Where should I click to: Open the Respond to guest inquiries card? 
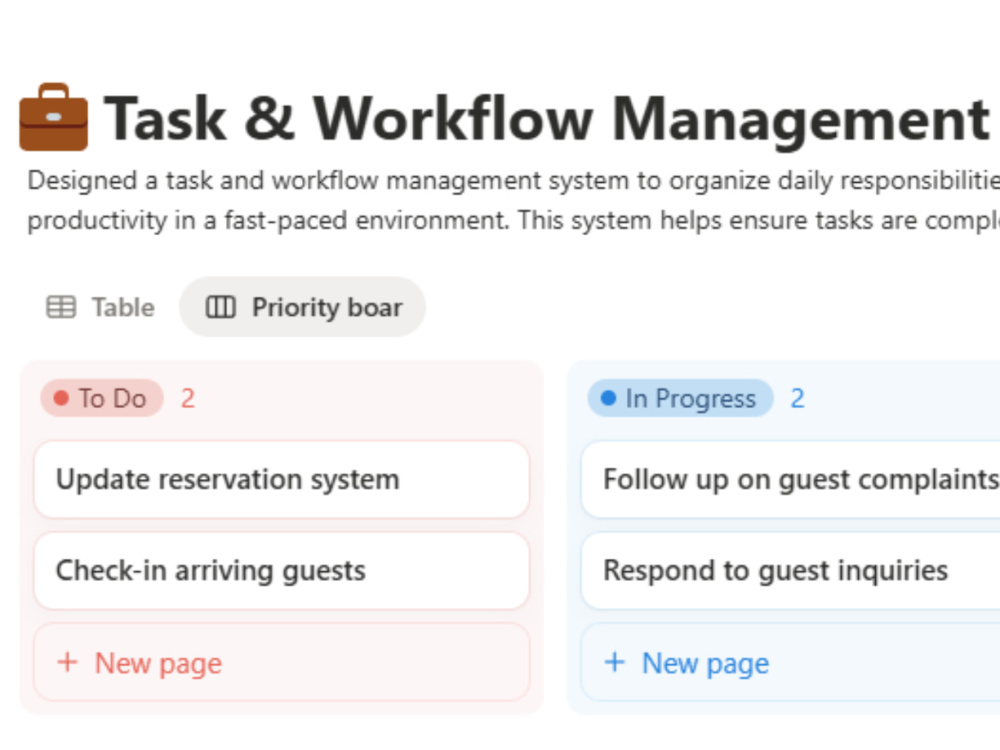[x=791, y=571]
